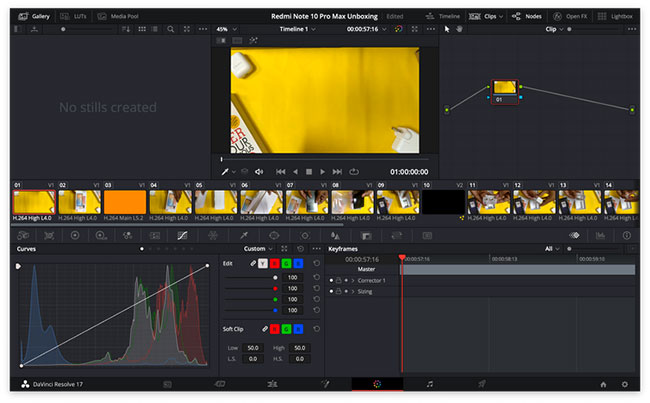Open the Key palette icon

pos(366,235)
